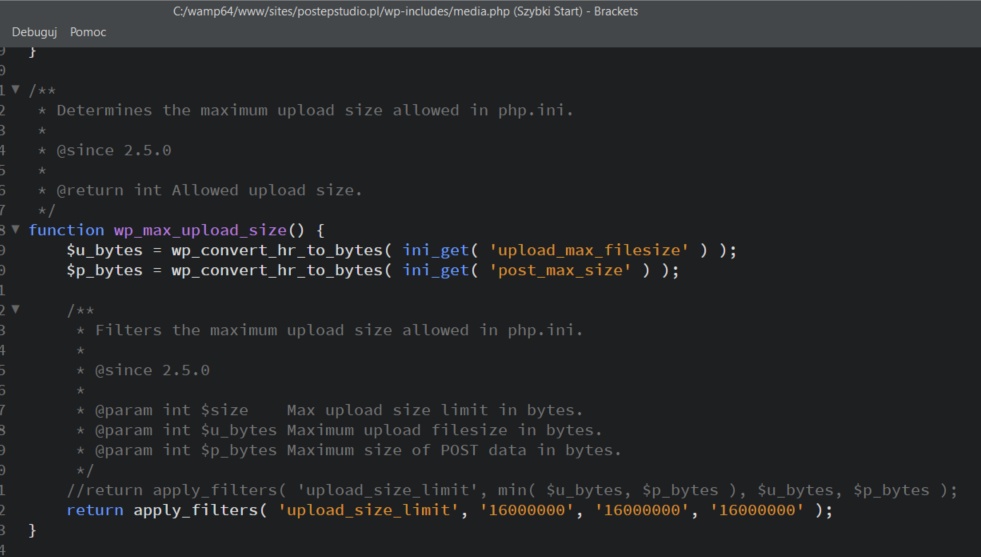
Task: Click the '@return int Allowed upload size' comment
Action: pyautogui.click(x=209, y=190)
